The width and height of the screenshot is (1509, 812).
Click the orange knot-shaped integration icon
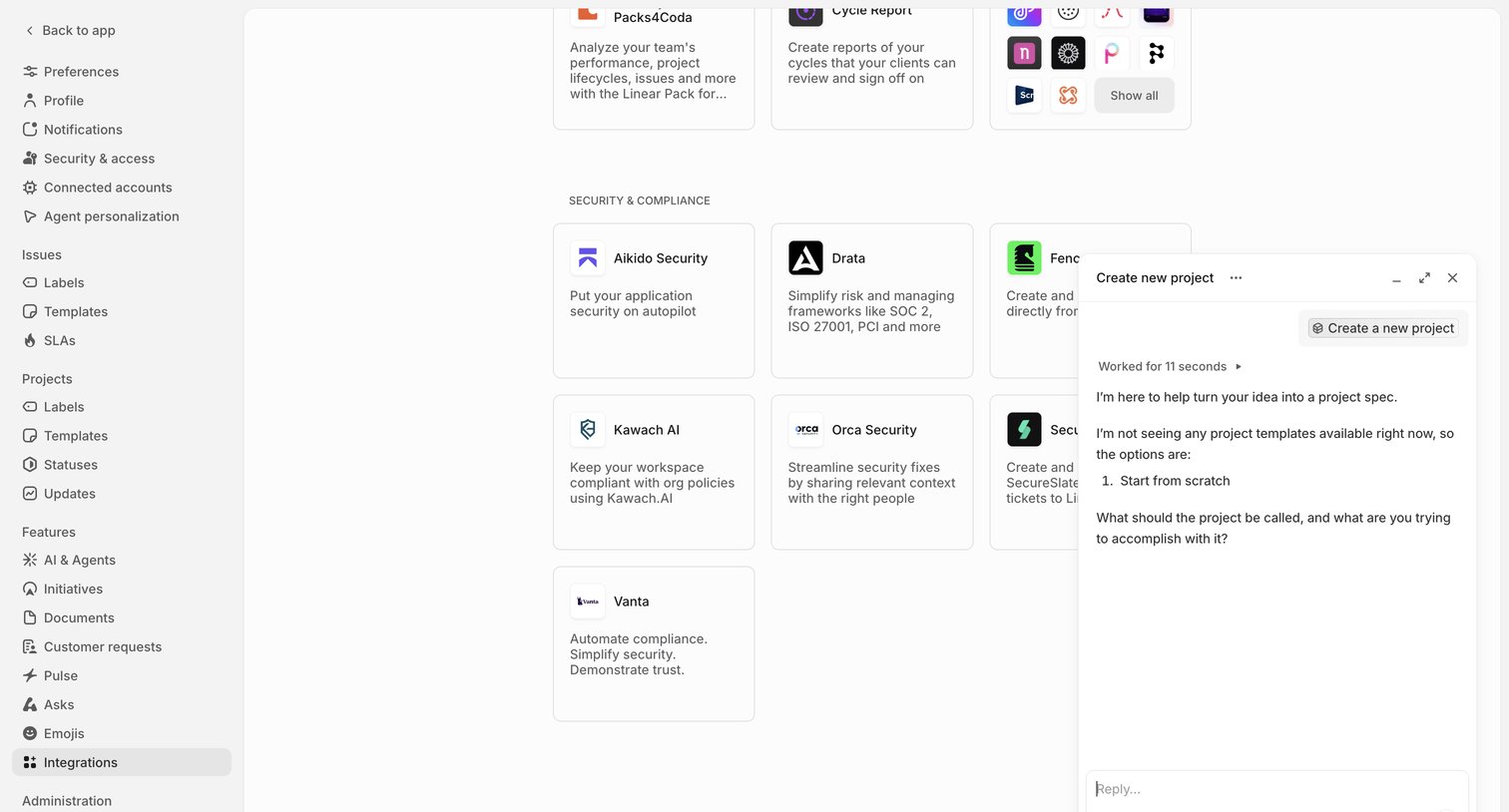tap(1068, 96)
